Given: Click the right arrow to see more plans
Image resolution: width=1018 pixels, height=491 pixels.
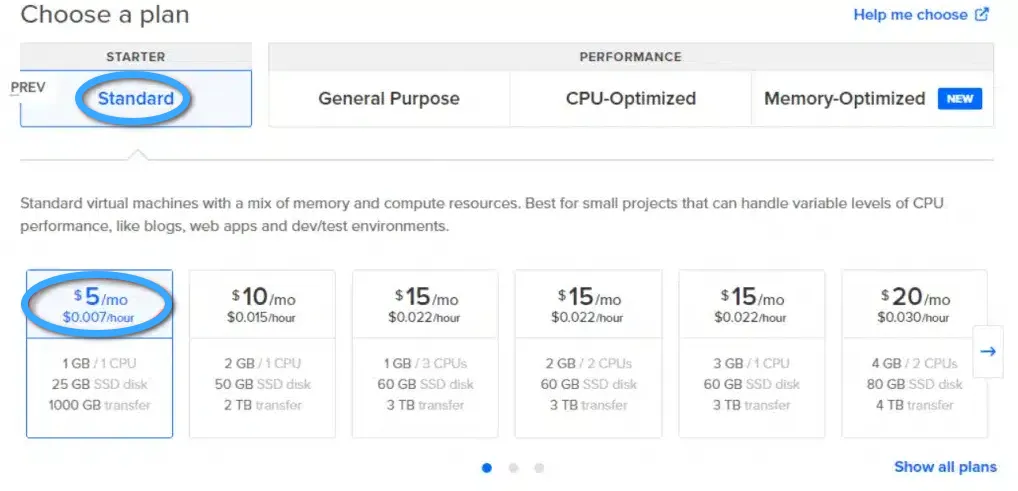Looking at the screenshot, I should 987,351.
